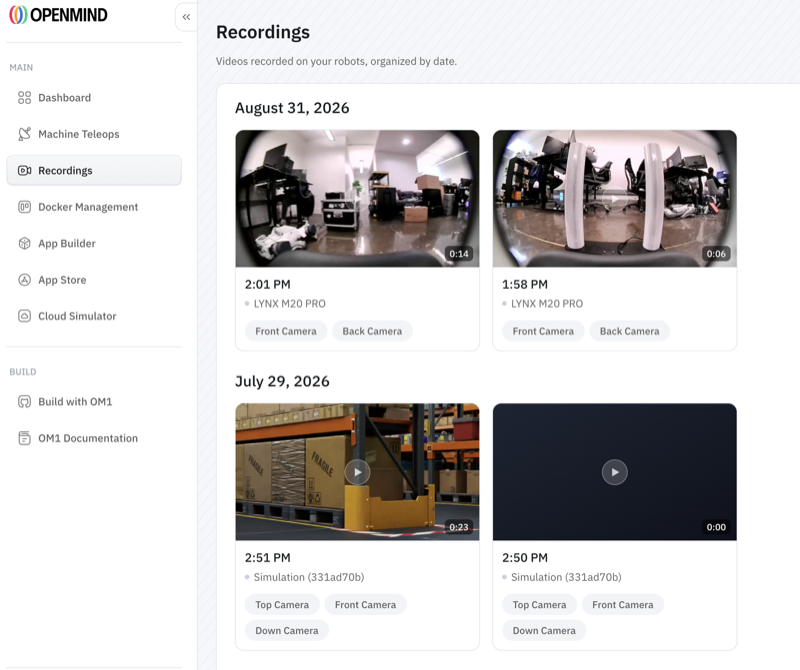This screenshot has height=670, width=800.
Task: Click the Recordings camera icon
Action: click(24, 170)
